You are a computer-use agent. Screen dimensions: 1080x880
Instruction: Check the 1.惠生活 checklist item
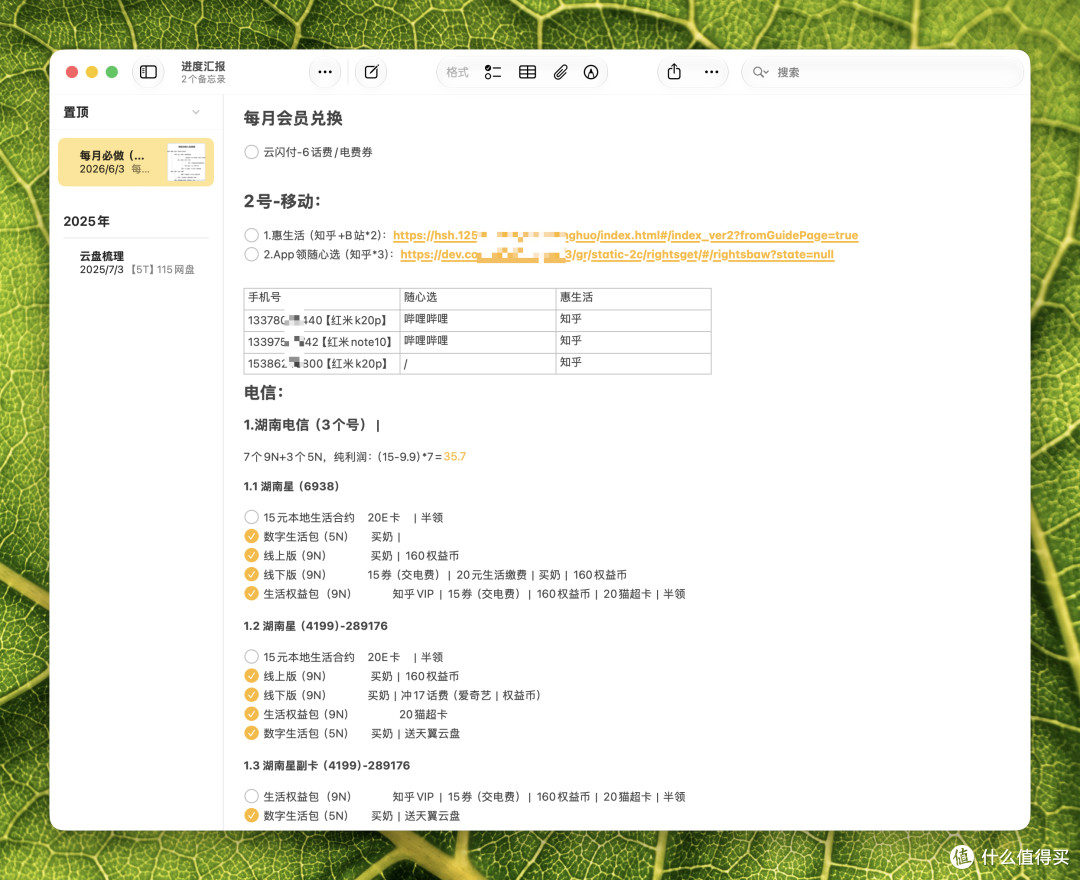251,235
